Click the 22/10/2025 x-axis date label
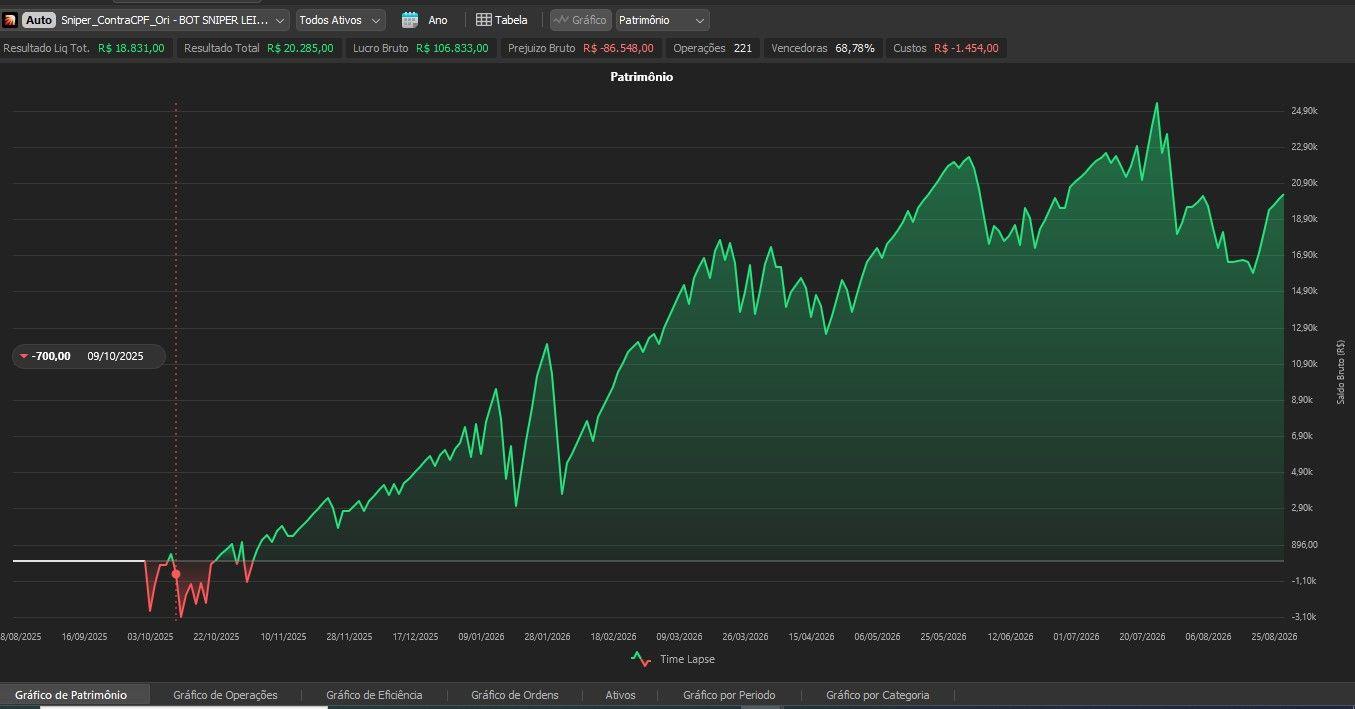The width and height of the screenshot is (1355, 709). [x=216, y=636]
